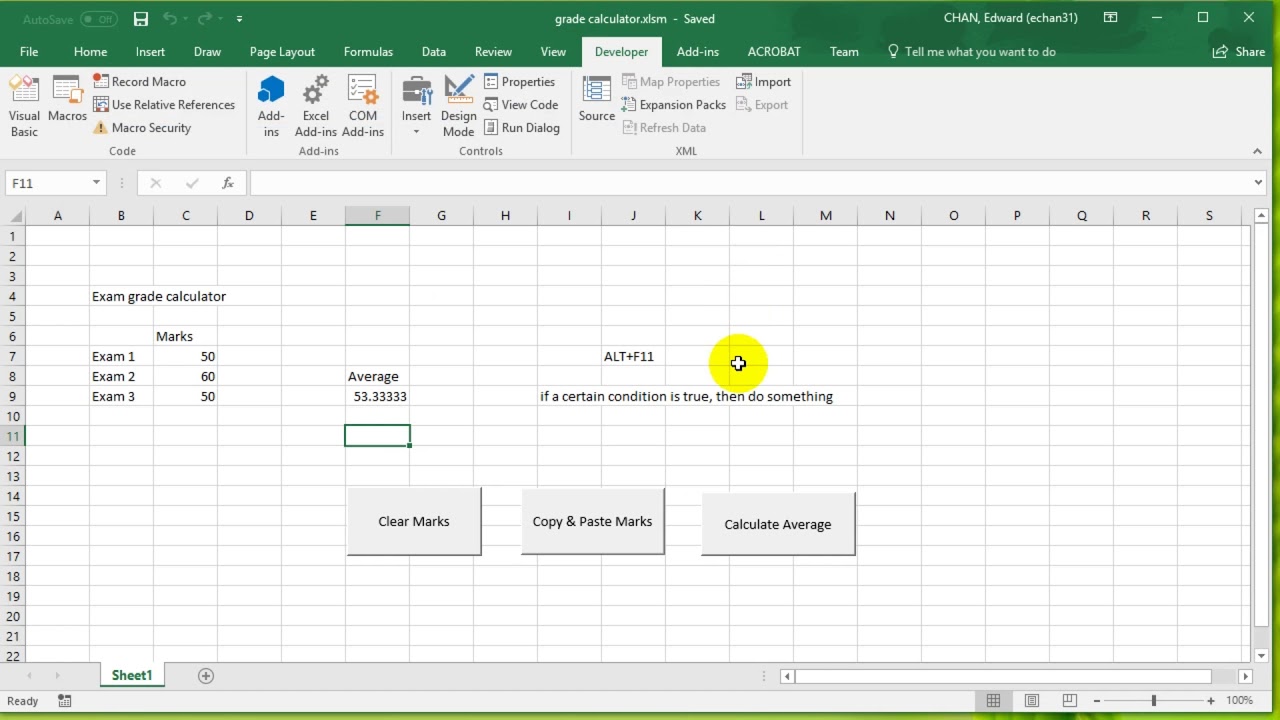Select column F header
1280x720 pixels.
(x=377, y=216)
